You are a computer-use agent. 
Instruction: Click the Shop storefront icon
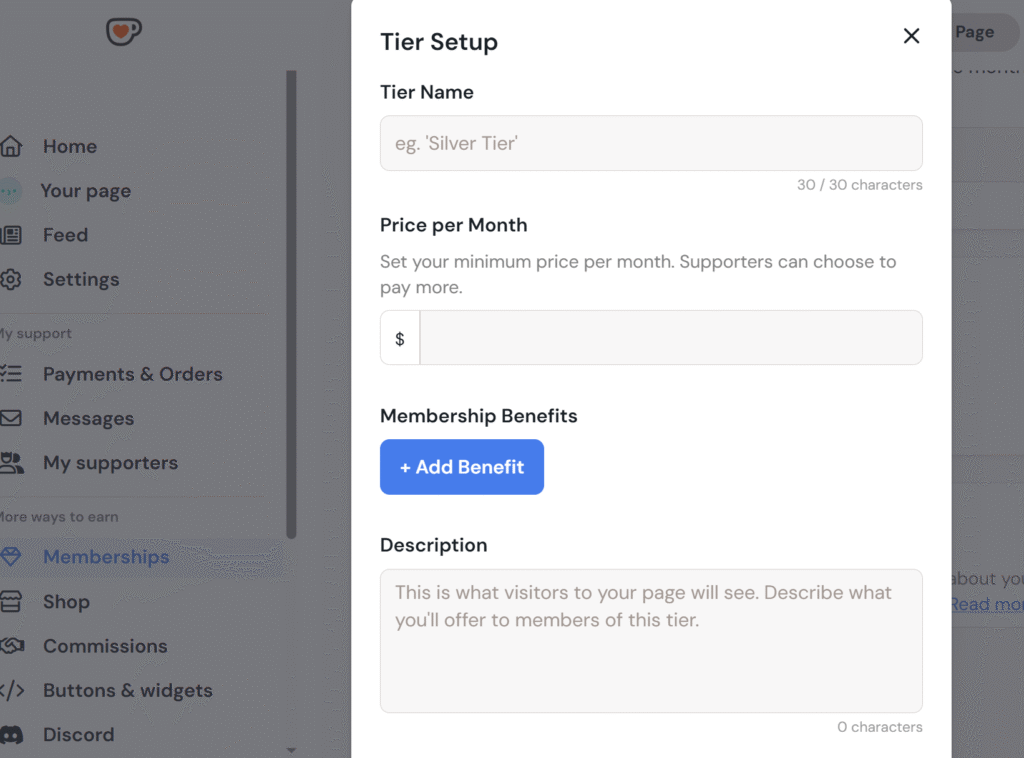(11, 601)
